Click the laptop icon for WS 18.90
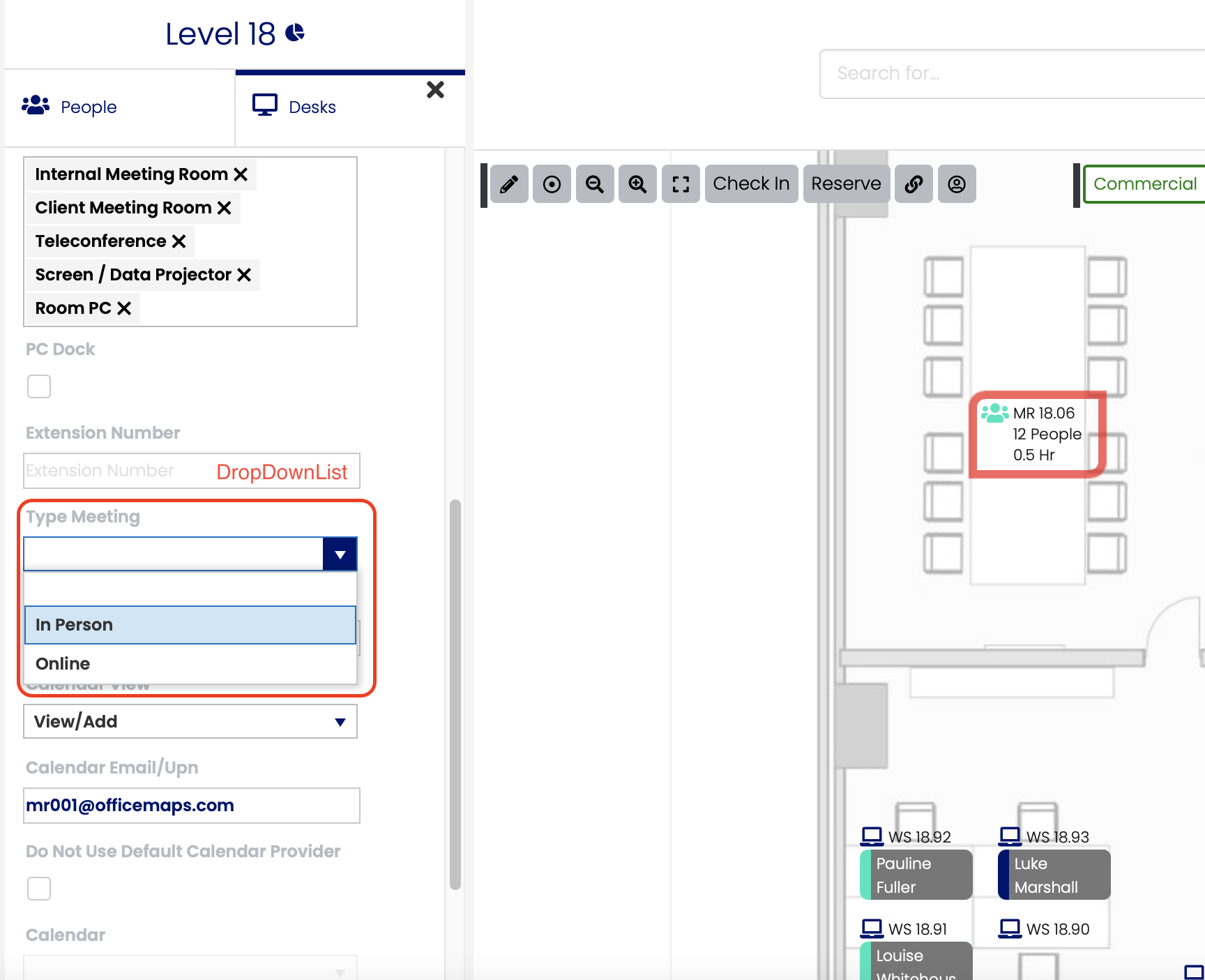Image resolution: width=1205 pixels, height=980 pixels. click(x=1010, y=928)
